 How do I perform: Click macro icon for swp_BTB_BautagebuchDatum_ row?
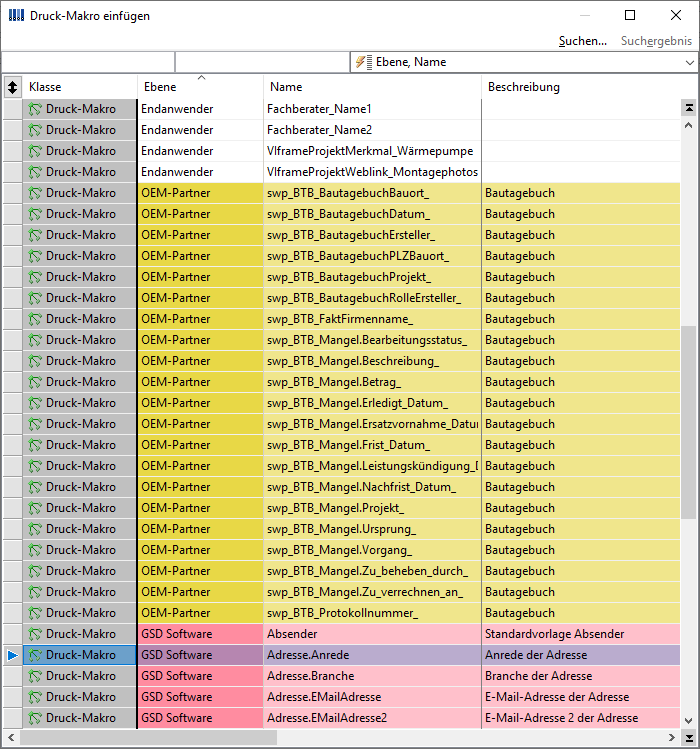[35, 214]
